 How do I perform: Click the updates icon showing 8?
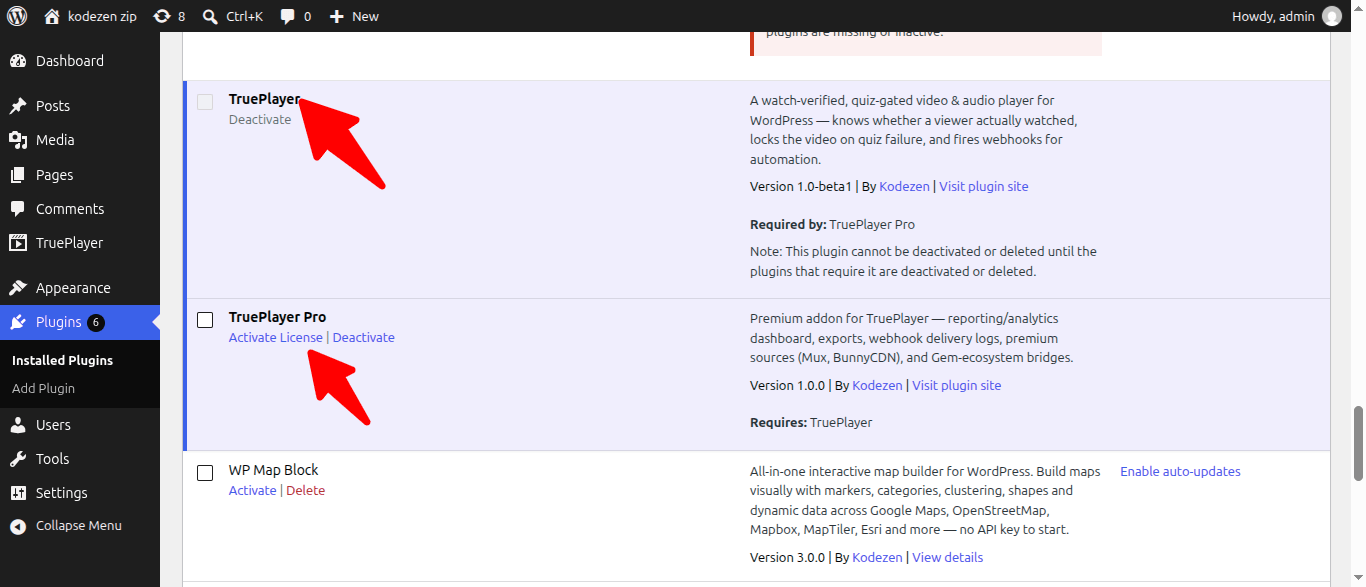161,16
